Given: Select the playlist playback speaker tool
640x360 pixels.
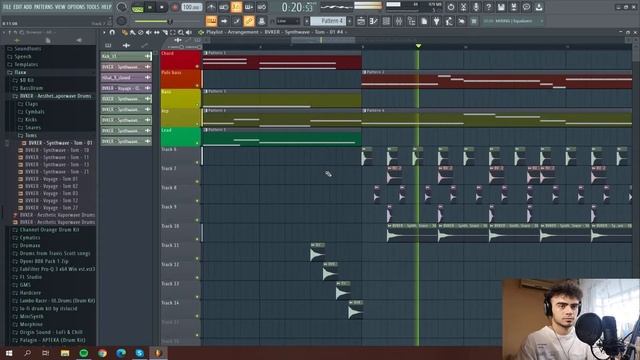Looking at the screenshot, I should coord(189,32).
